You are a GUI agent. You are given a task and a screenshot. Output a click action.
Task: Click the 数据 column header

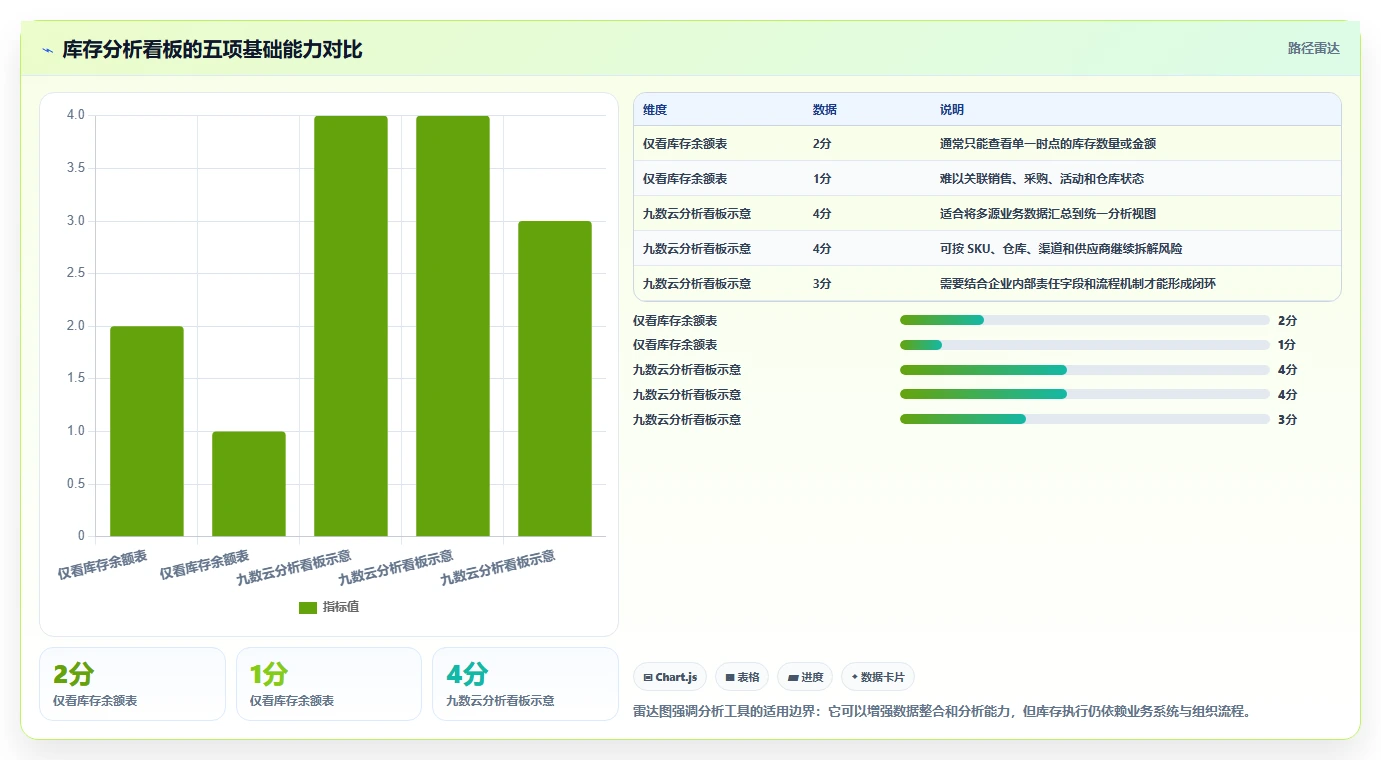pyautogui.click(x=825, y=110)
